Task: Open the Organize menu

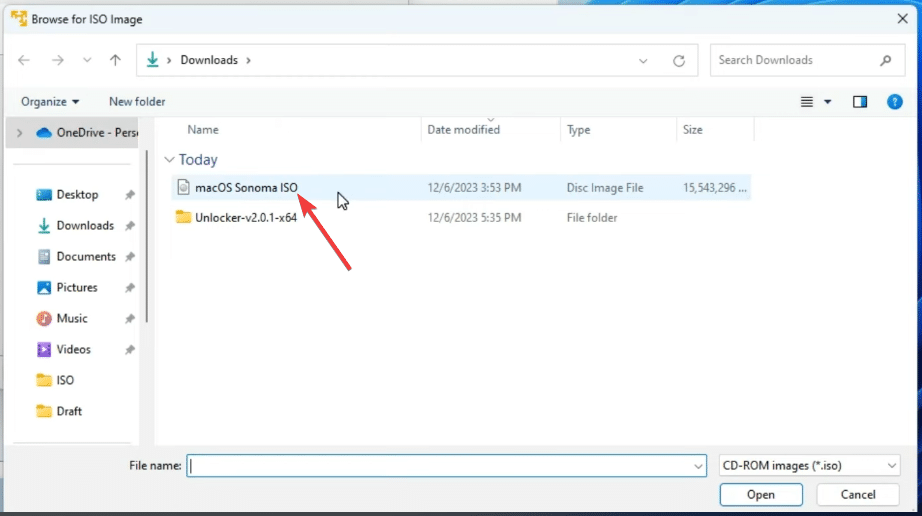Action: [x=50, y=102]
